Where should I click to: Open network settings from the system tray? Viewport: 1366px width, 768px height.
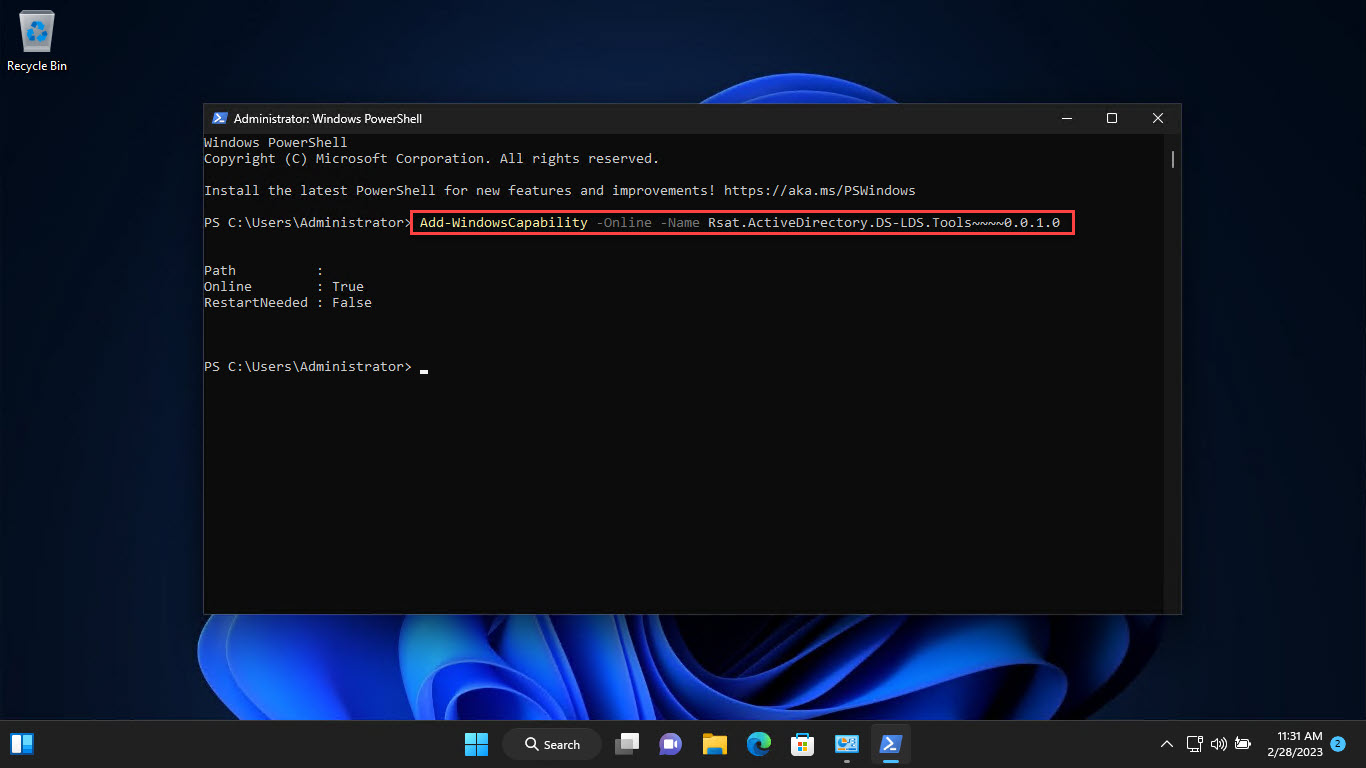pos(1195,744)
